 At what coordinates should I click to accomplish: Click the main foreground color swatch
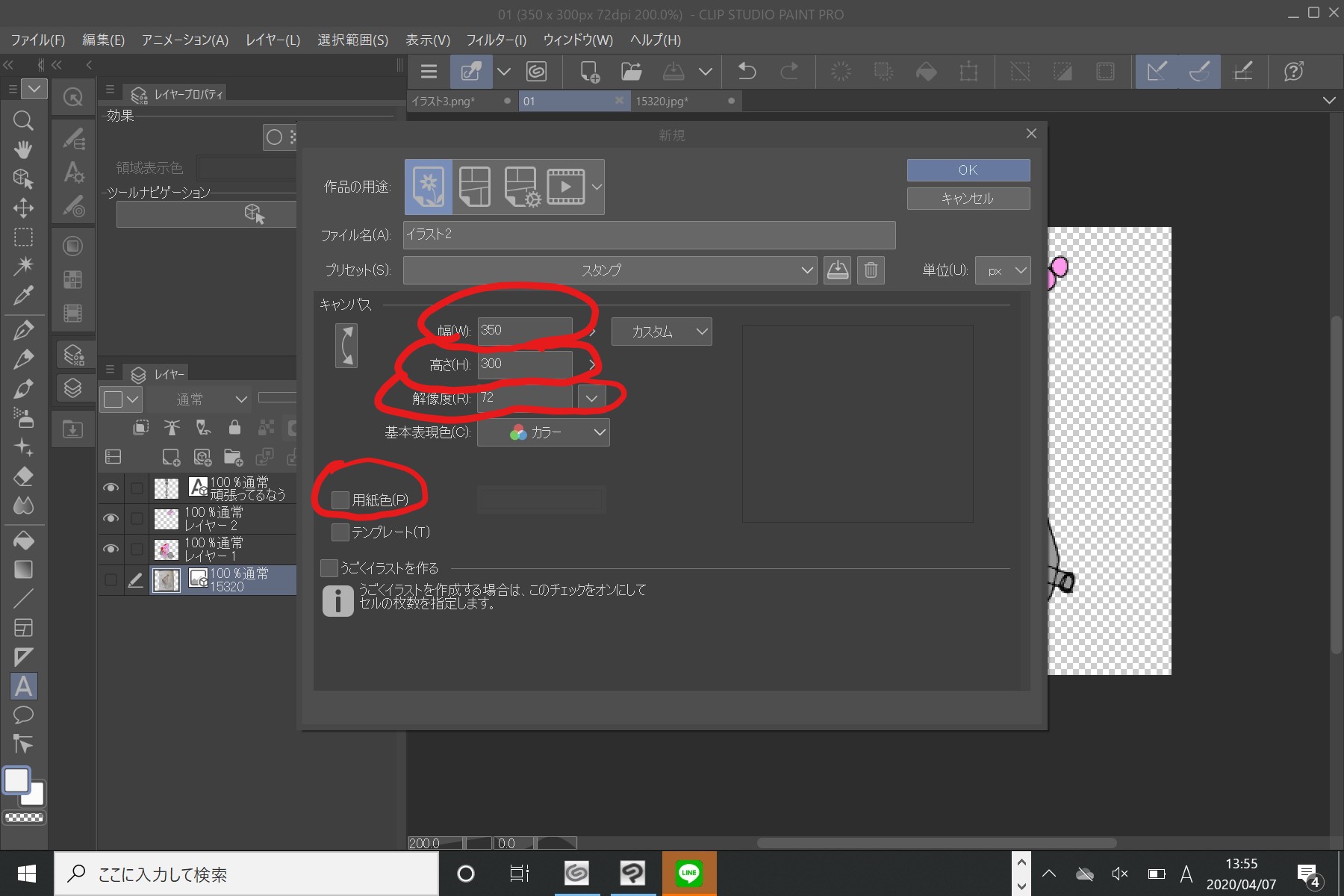click(x=16, y=780)
